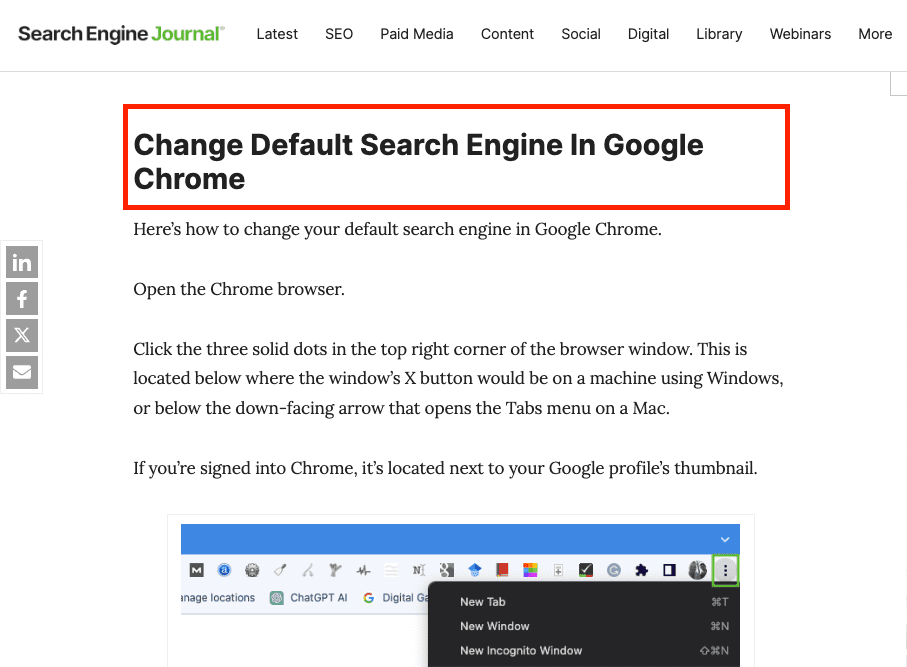
Task: Click the down-facing Tabs arrow in screenshot
Action: 725,538
